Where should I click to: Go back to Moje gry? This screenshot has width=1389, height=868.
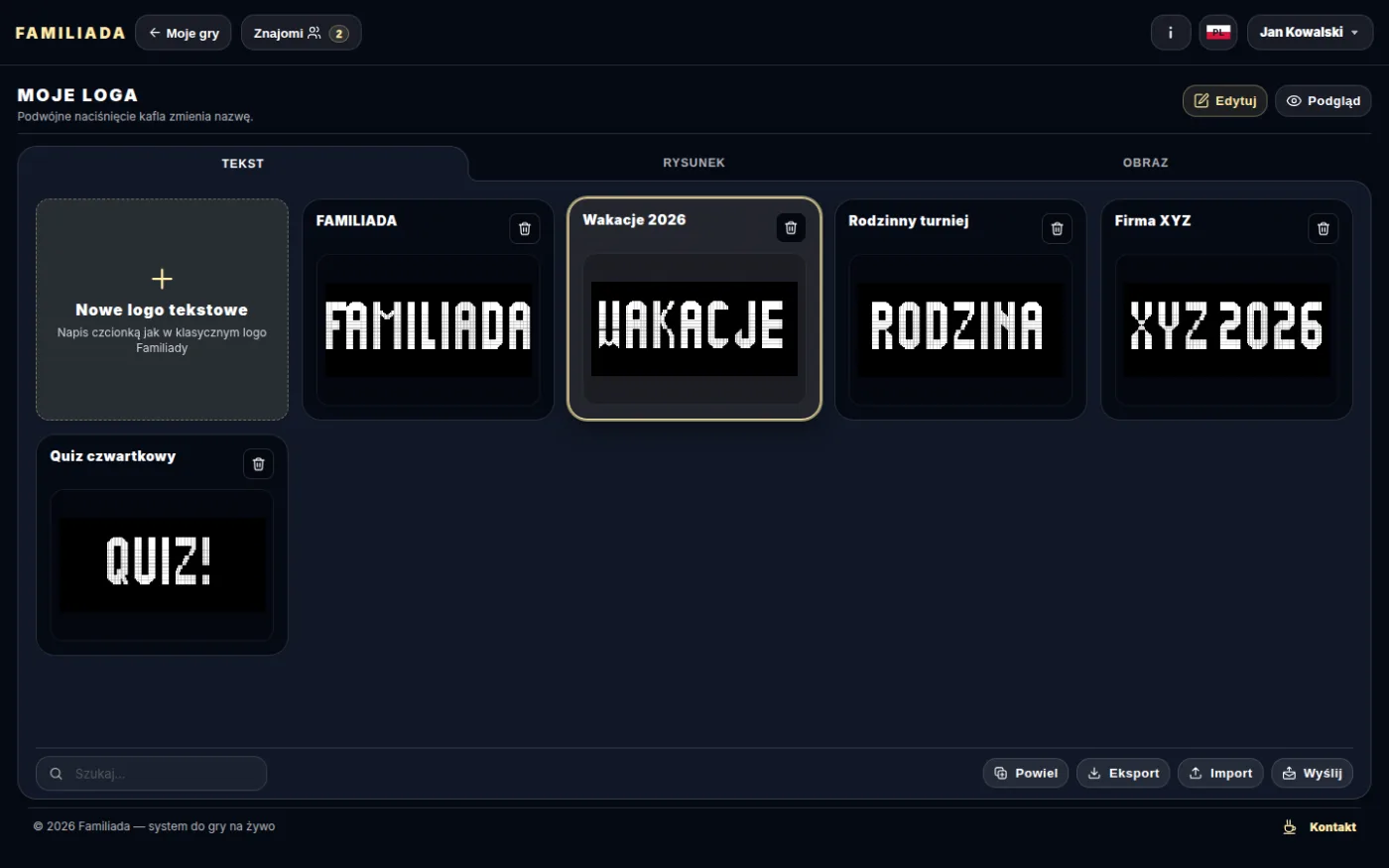pos(184,33)
